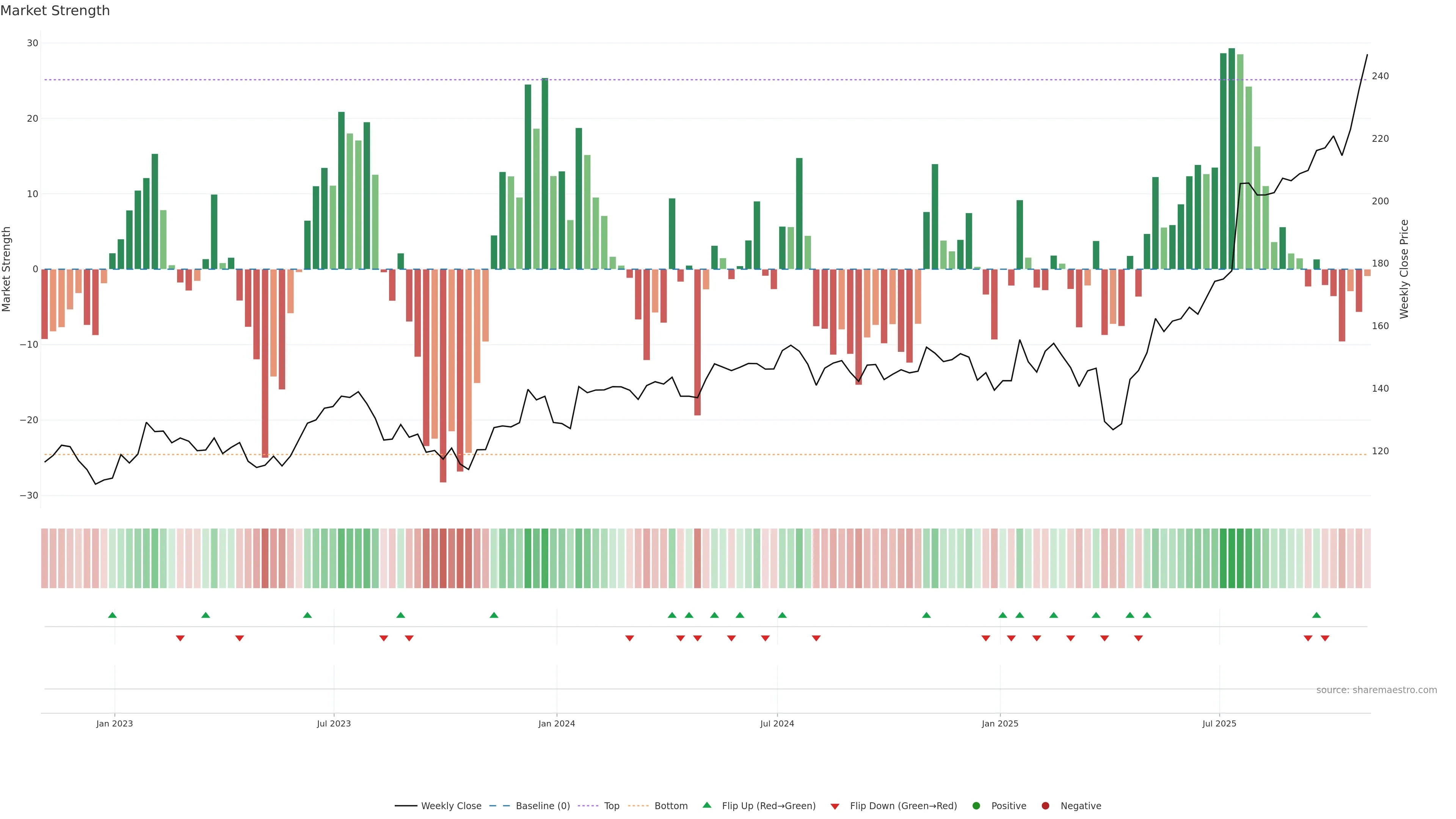Click the Jan 2024 x-axis label
The width and height of the screenshot is (1456, 819).
tap(557, 723)
